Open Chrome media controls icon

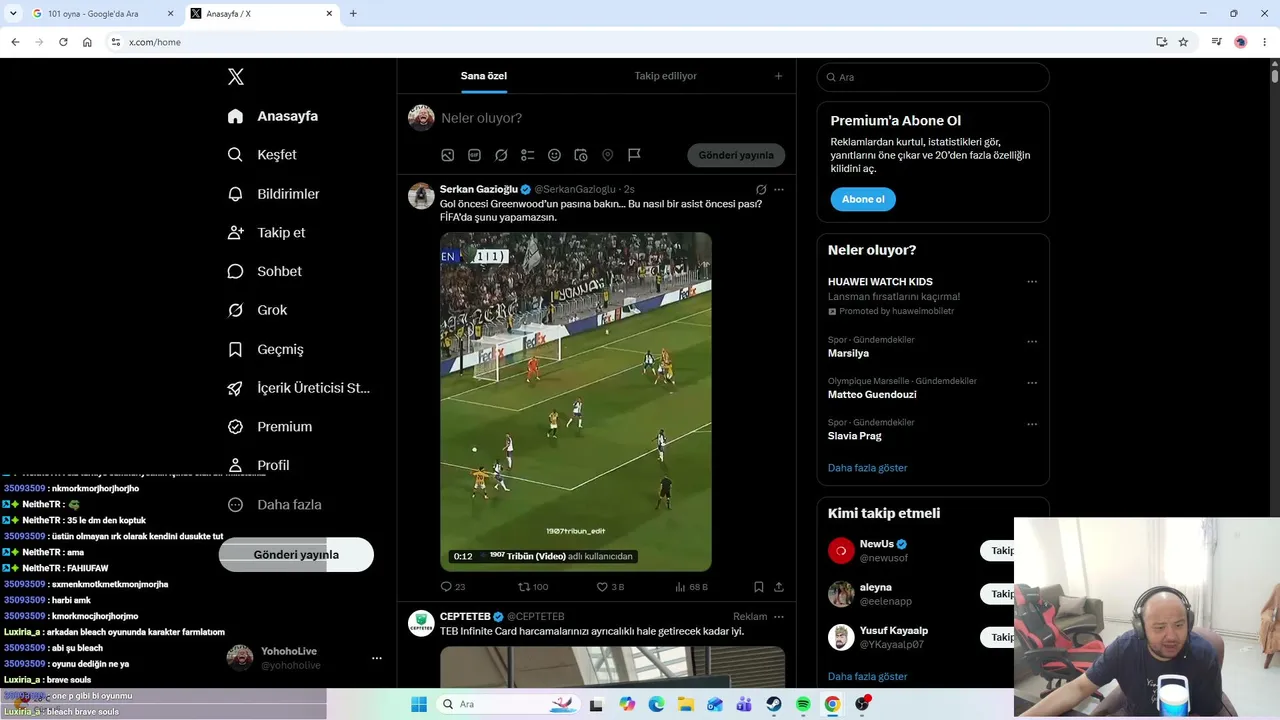pos(1216,42)
